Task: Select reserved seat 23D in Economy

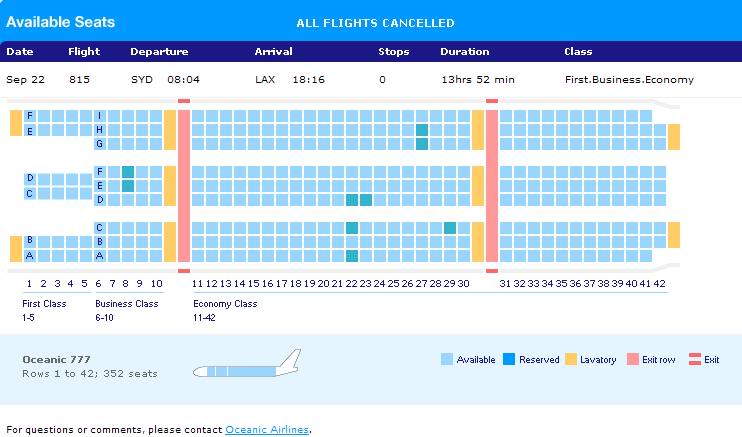Action: click(366, 200)
